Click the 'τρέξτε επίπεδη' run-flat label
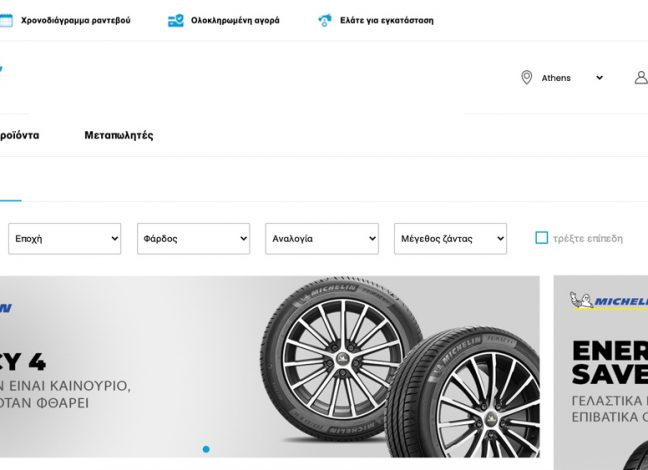Viewport: 648px width, 470px height. pyautogui.click(x=588, y=239)
